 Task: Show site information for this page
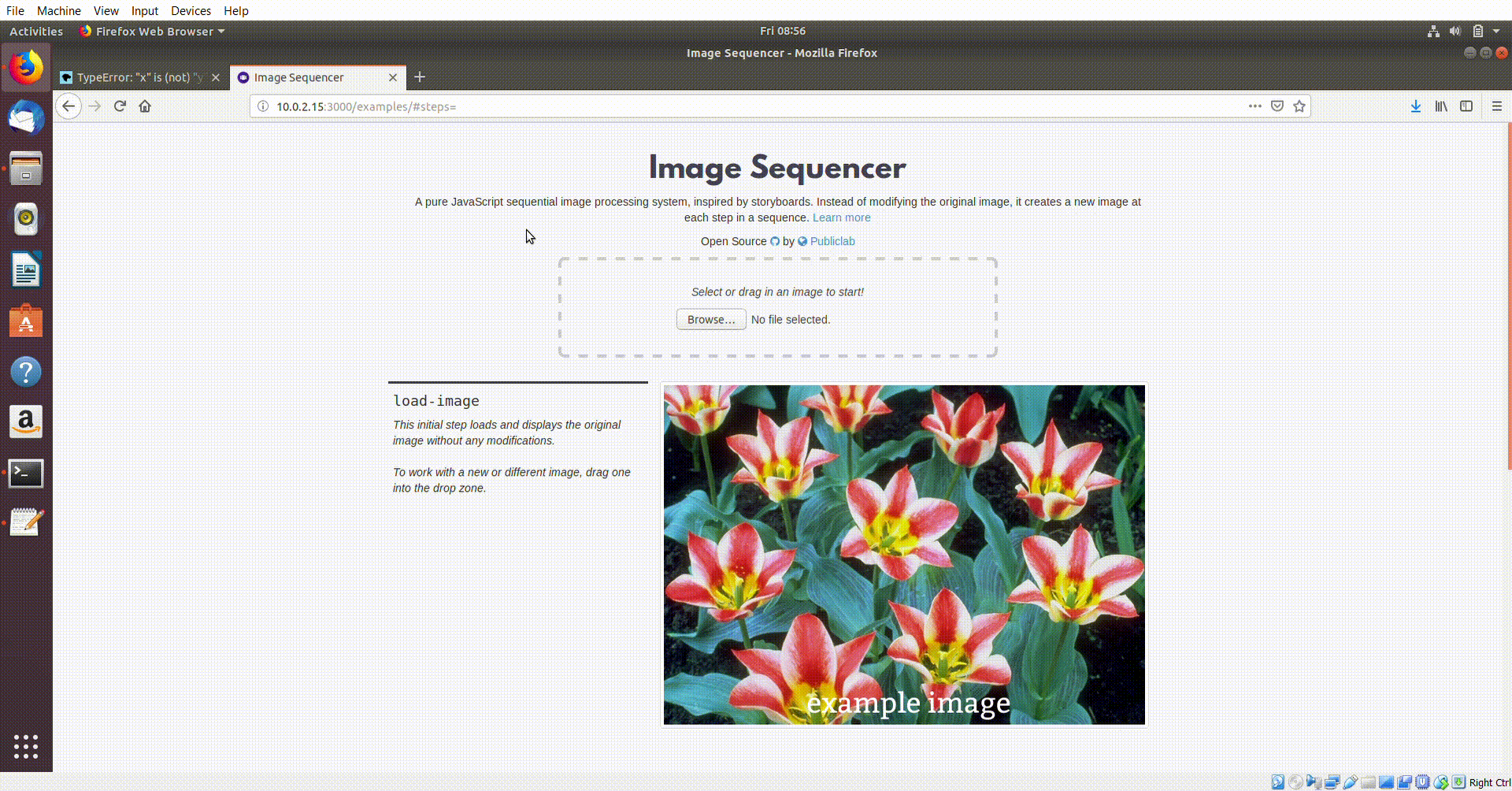click(263, 106)
